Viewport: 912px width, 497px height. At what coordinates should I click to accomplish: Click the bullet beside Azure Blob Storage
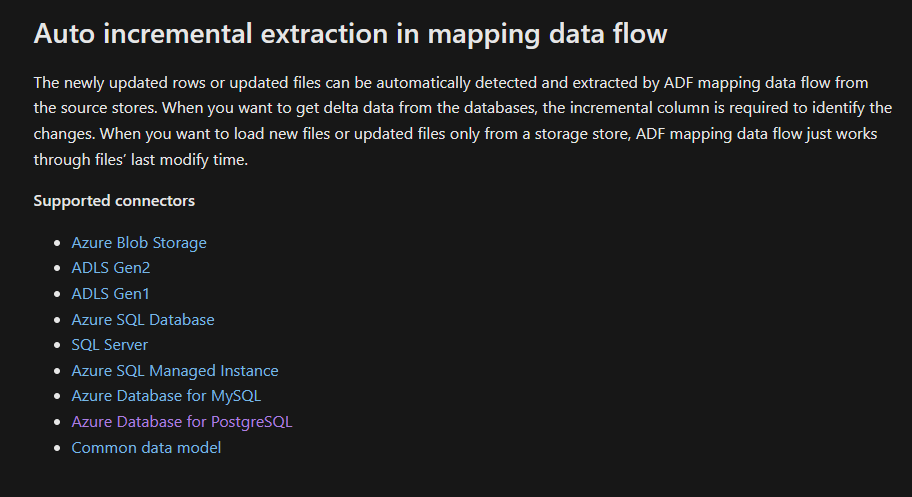(x=57, y=243)
